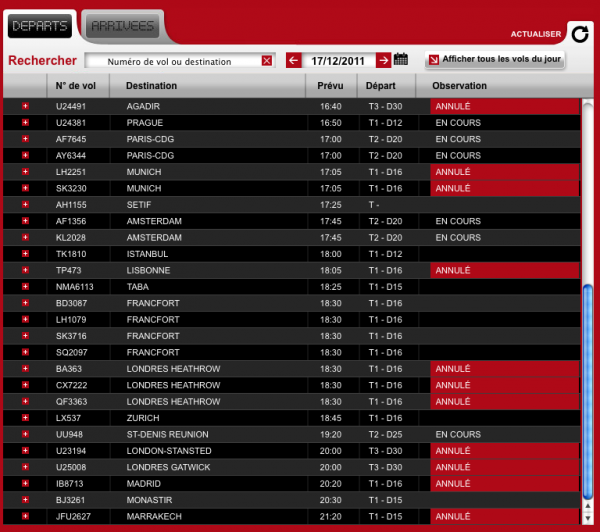Open the calendar date picker icon
The height and width of the screenshot is (532, 600).
(401, 60)
